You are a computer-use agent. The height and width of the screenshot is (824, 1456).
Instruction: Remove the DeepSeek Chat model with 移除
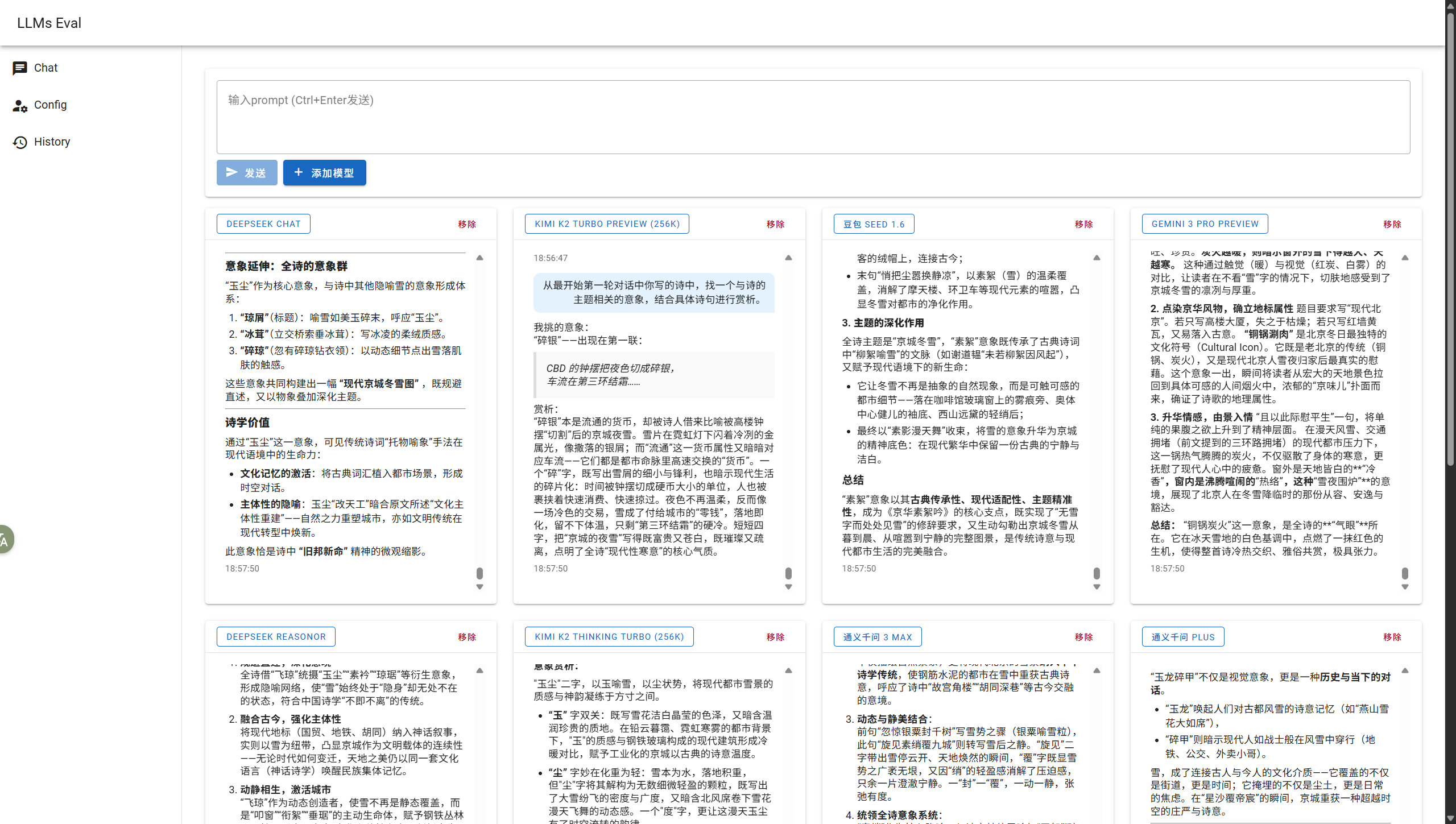(x=467, y=224)
